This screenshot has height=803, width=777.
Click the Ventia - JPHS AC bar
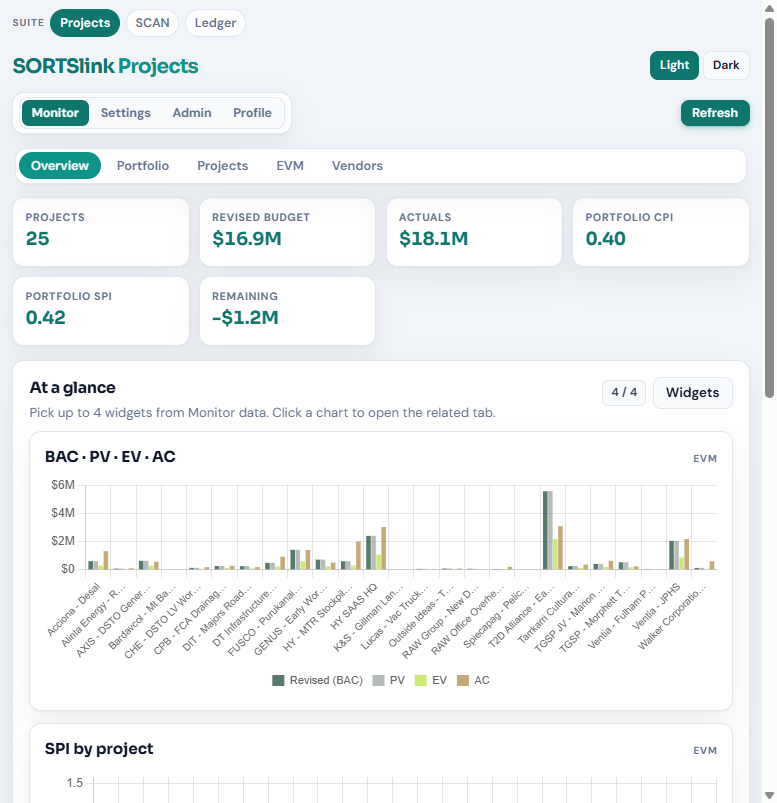click(x=687, y=554)
